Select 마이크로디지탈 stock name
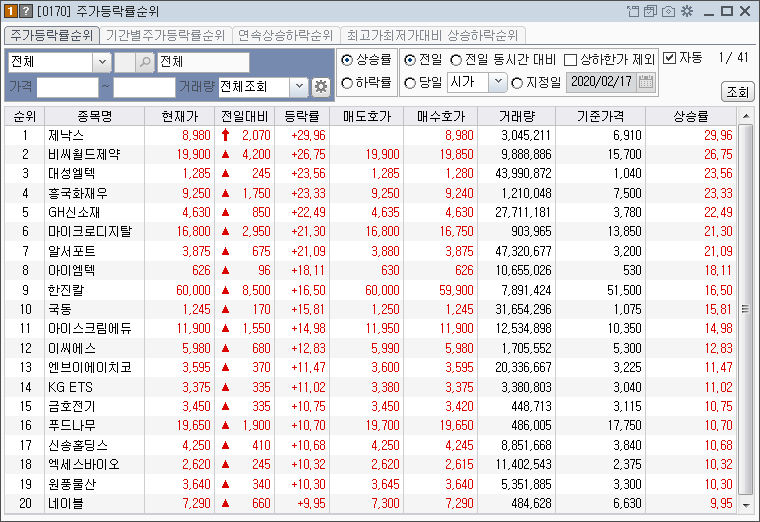The width and height of the screenshot is (760, 522). pos(90,232)
